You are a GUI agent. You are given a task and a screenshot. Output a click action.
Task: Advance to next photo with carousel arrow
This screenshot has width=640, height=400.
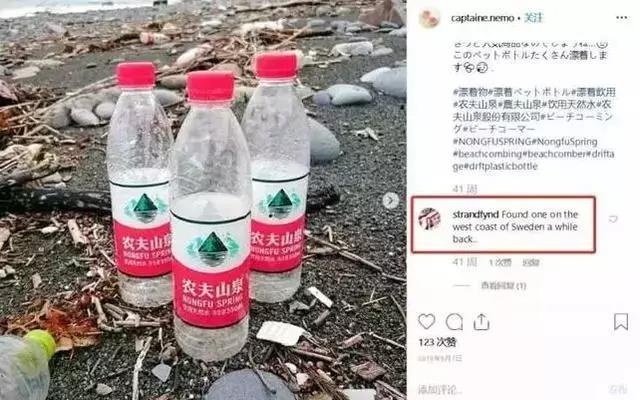(x=391, y=200)
